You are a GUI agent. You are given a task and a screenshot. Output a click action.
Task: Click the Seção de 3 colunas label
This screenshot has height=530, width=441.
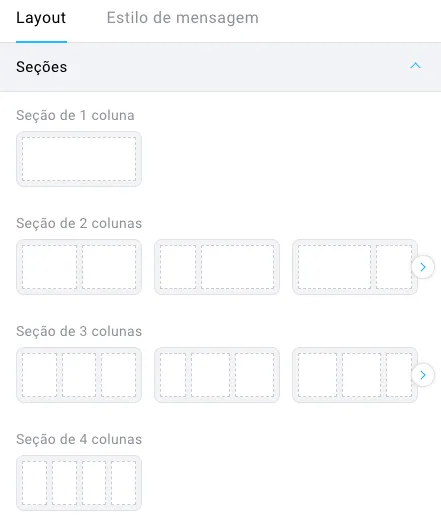pyautogui.click(x=79, y=331)
